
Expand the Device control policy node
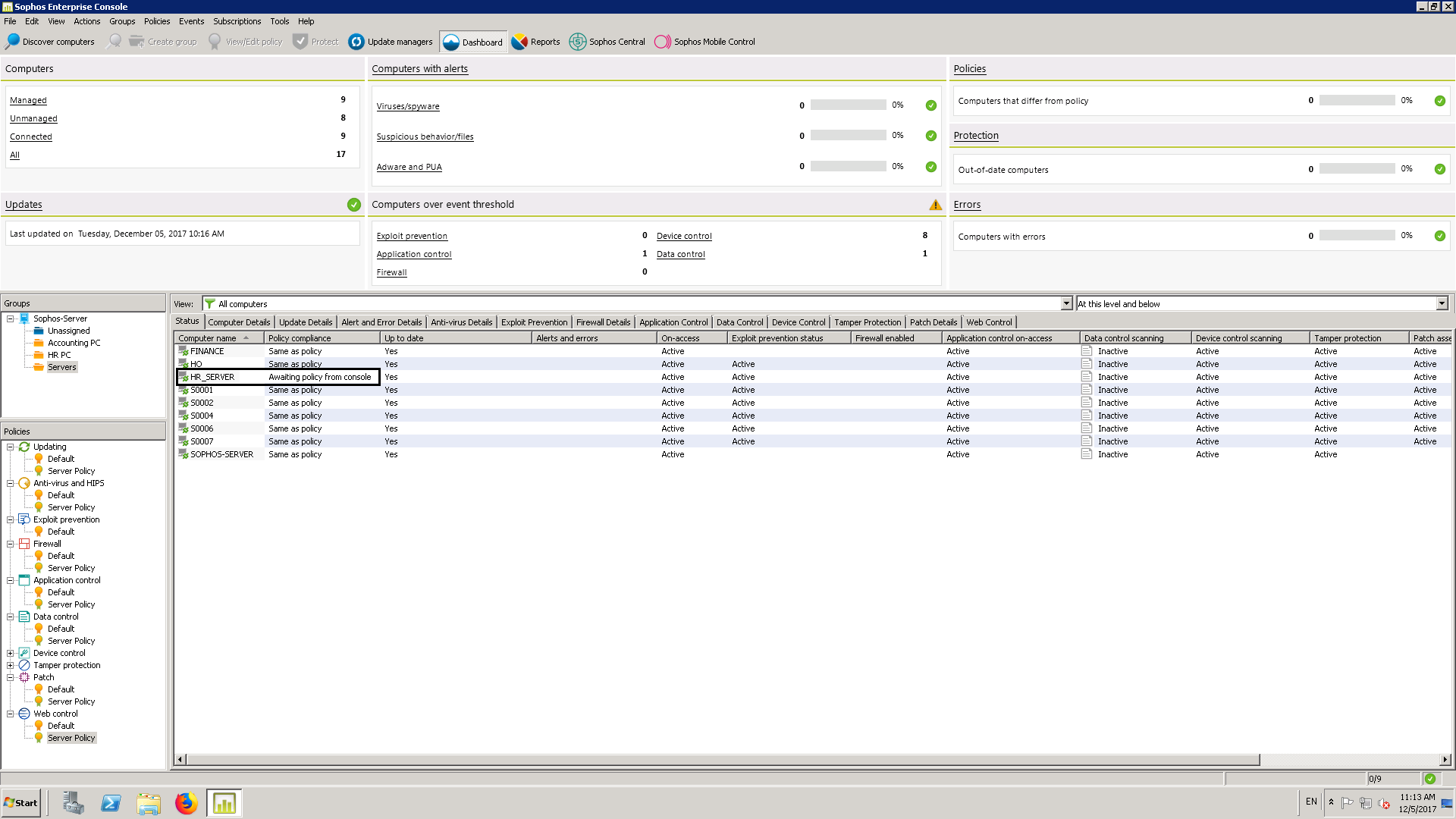click(11, 653)
